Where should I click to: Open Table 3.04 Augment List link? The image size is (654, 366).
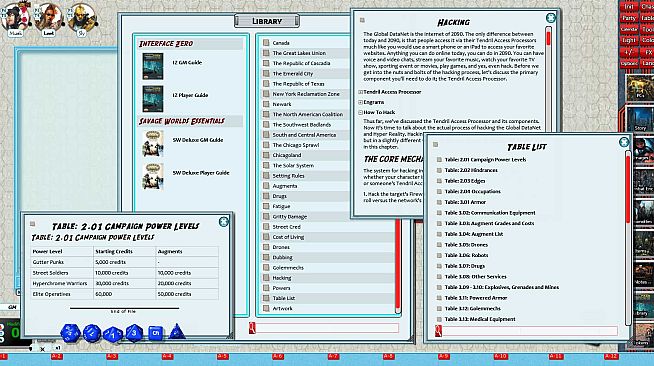coord(474,234)
